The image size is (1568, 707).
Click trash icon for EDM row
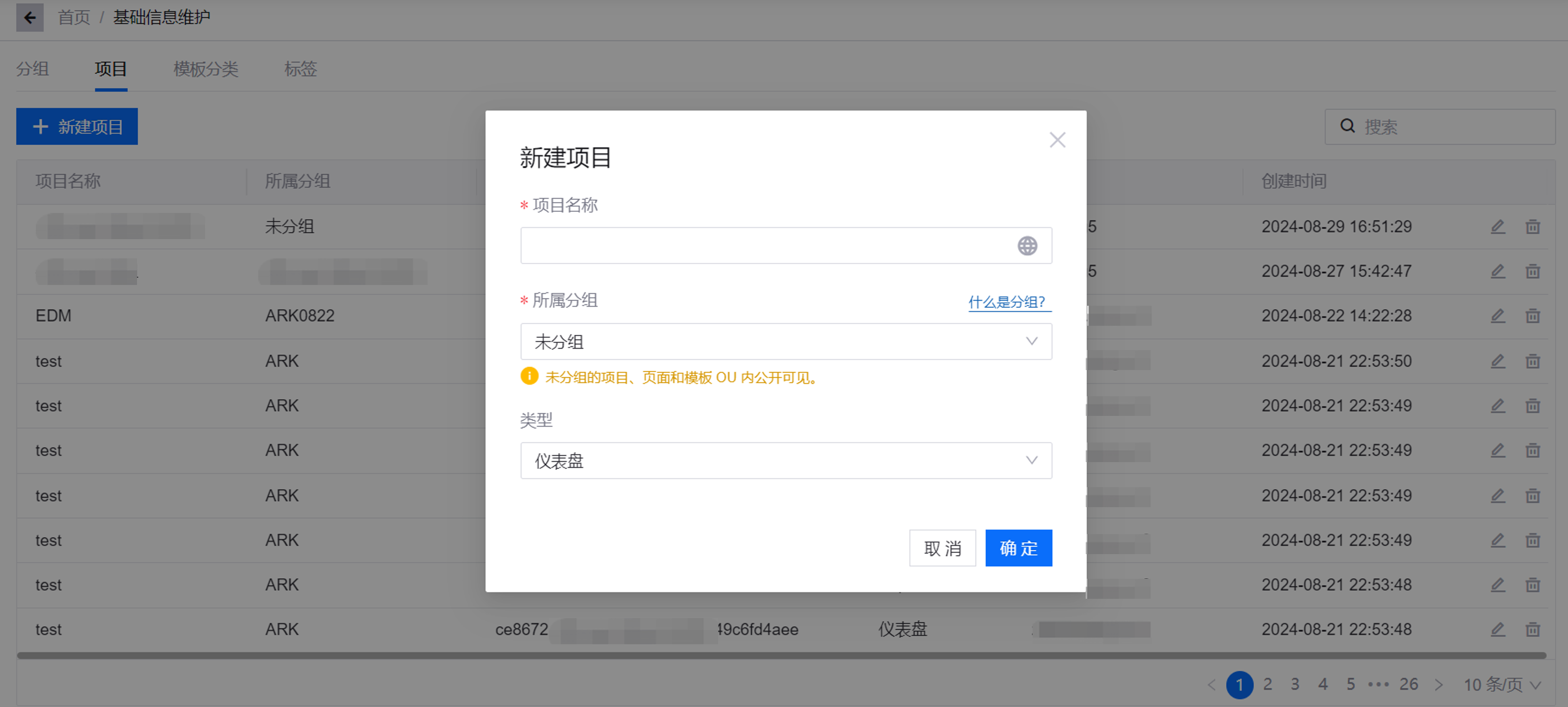[x=1532, y=316]
